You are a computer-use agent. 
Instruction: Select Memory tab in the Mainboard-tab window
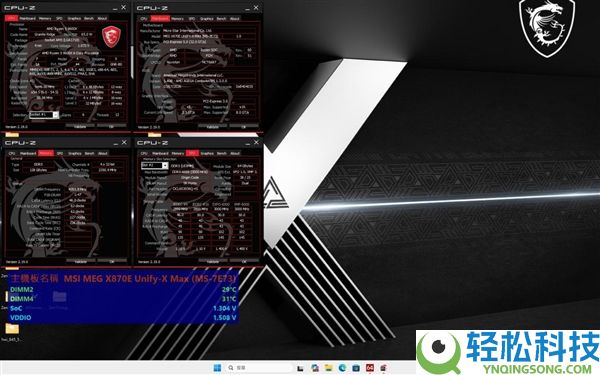(177, 18)
